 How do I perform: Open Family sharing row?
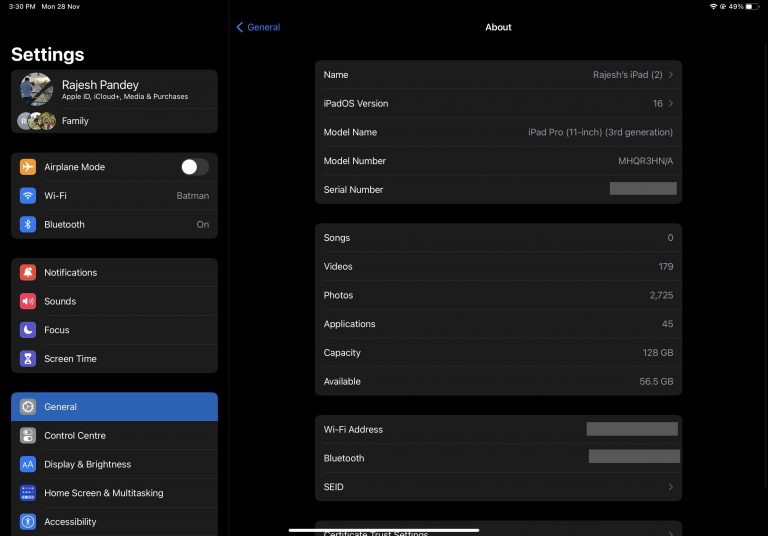coord(115,121)
